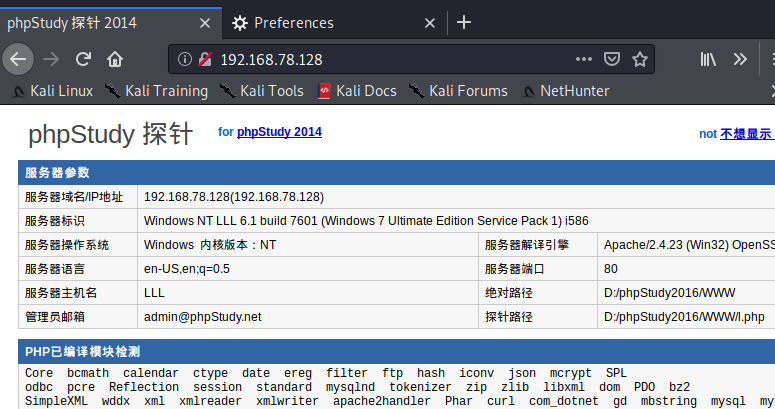The image size is (775, 409).
Task: Open the Kali Linux bookmark
Action: pos(52,91)
